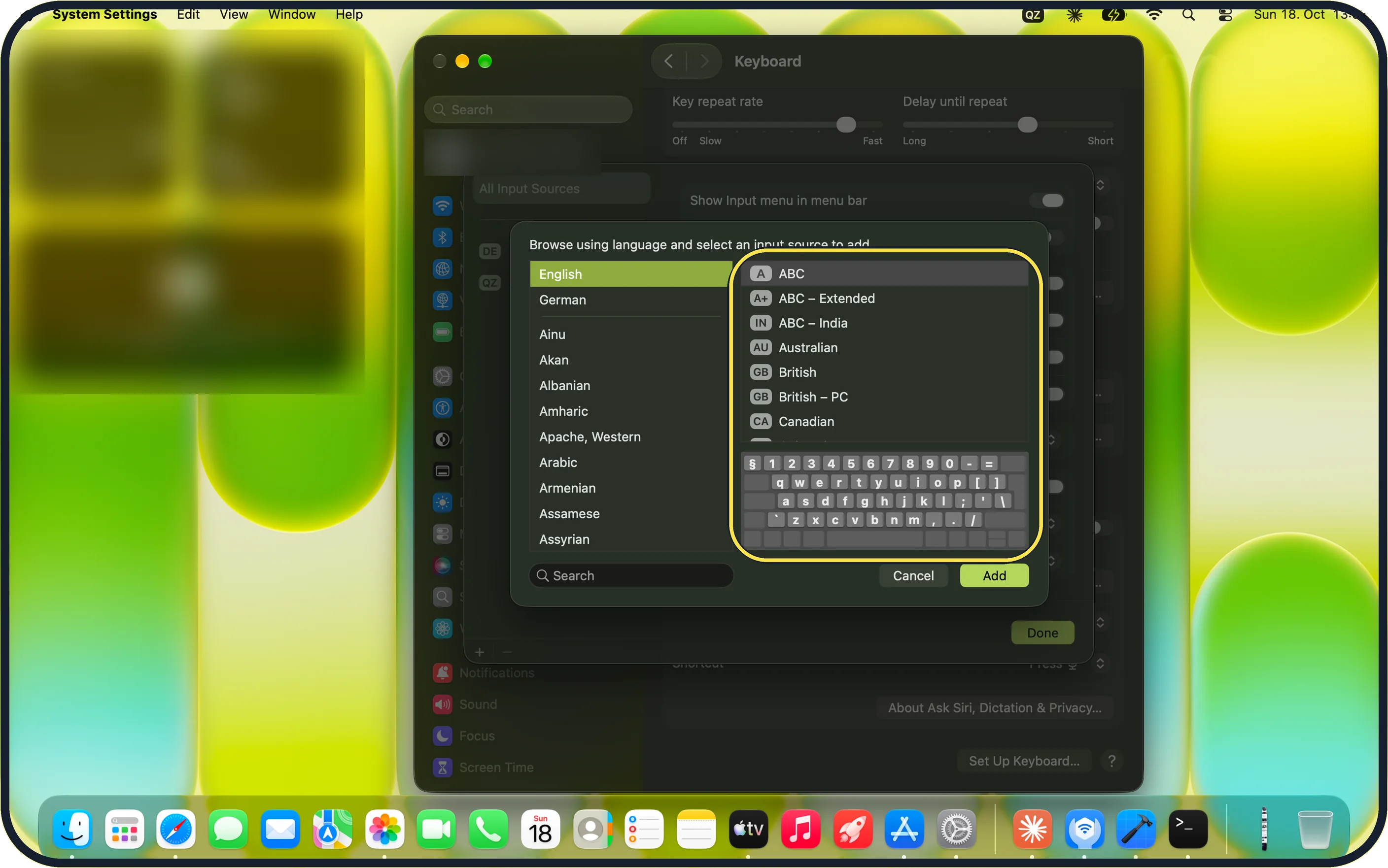Open FaceTime from the Dock
This screenshot has width=1388, height=868.
pyautogui.click(x=436, y=829)
